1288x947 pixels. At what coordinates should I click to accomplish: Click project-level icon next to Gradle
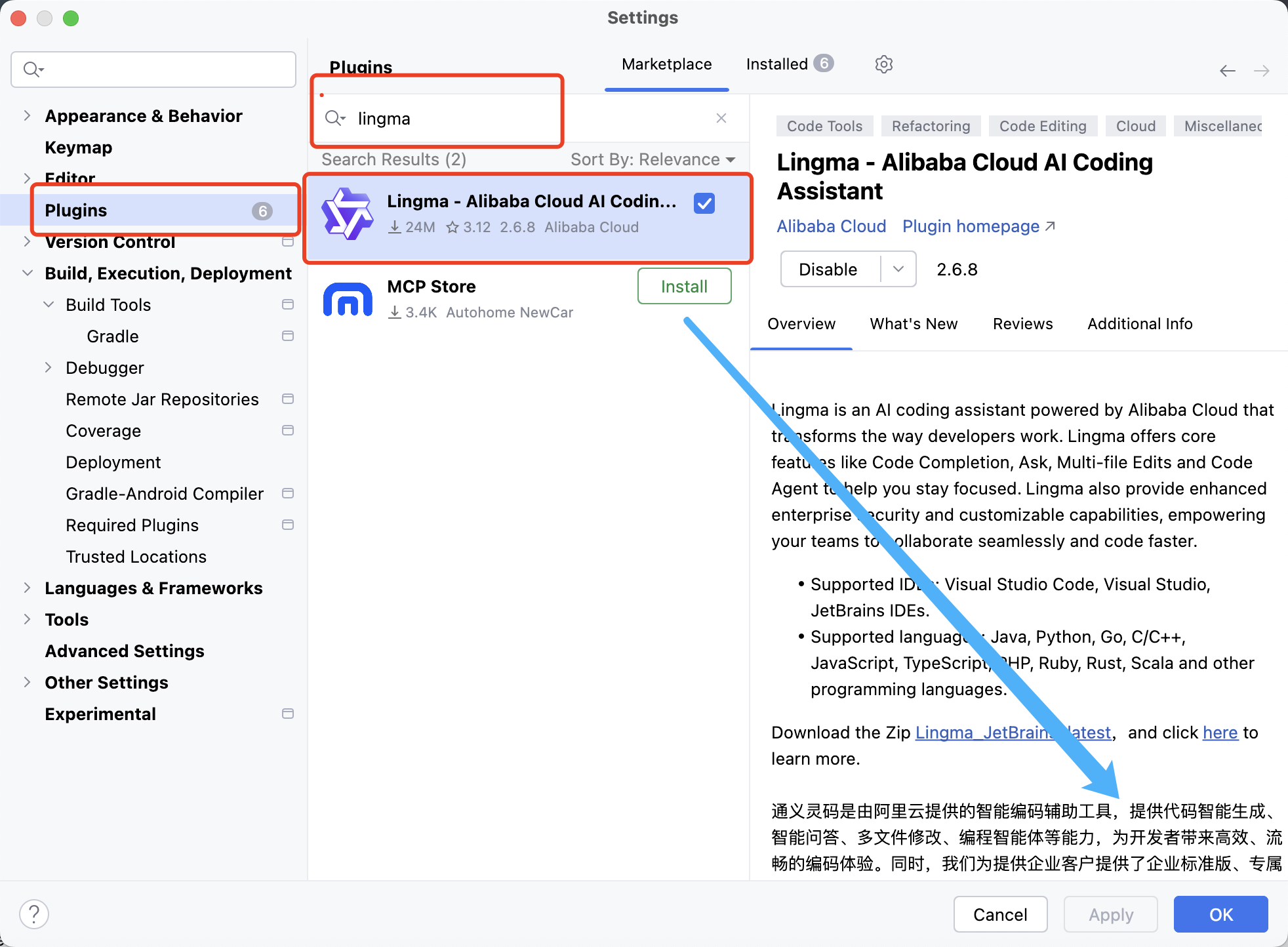coord(287,336)
